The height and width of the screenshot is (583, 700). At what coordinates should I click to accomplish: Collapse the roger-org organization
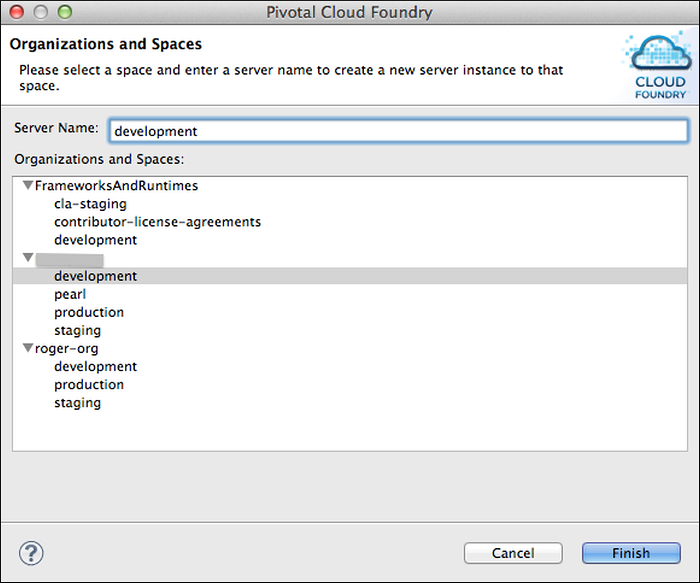(x=27, y=348)
